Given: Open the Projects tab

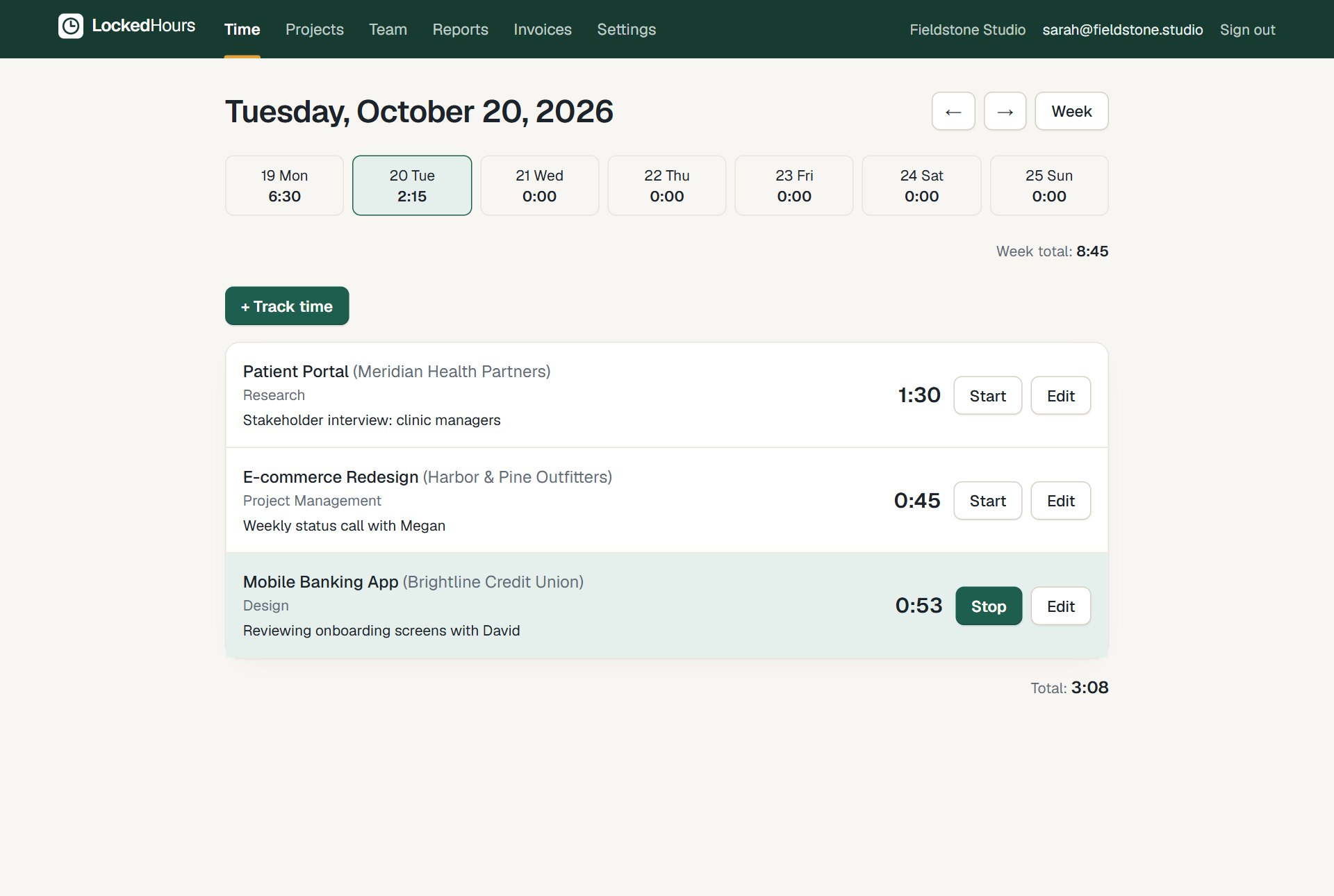Looking at the screenshot, I should [x=314, y=29].
